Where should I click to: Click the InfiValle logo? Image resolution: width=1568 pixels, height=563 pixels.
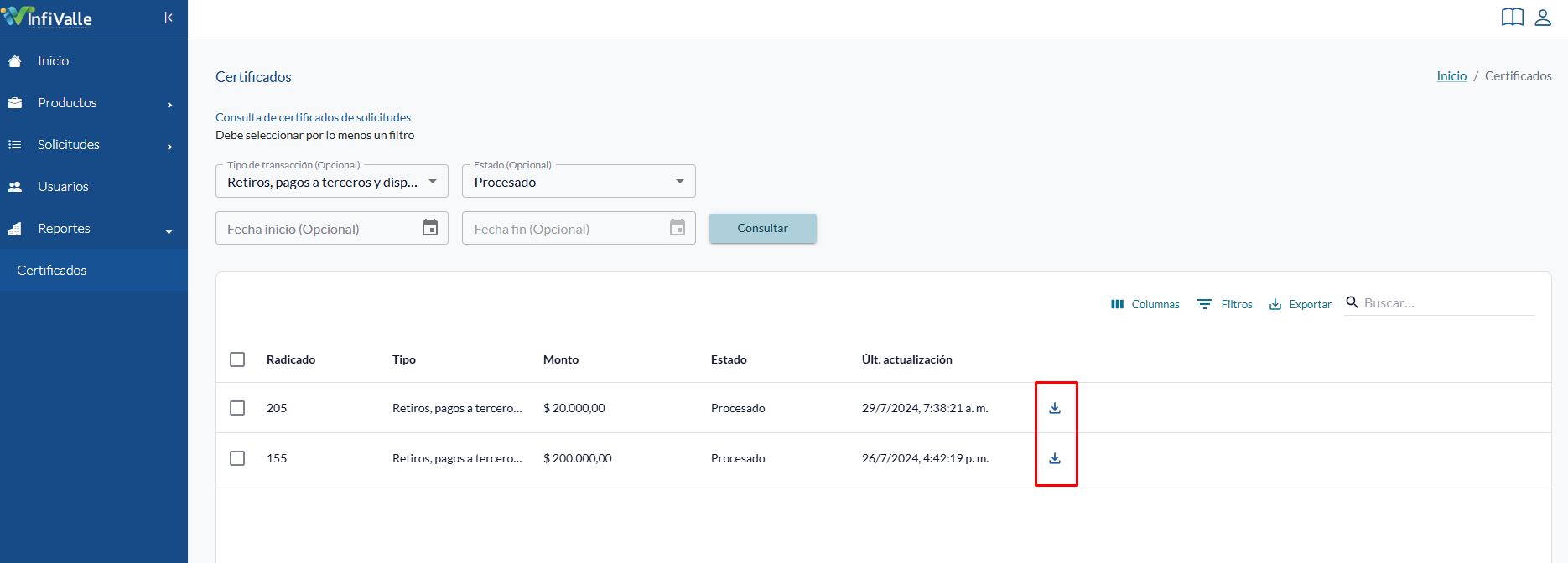(x=48, y=17)
